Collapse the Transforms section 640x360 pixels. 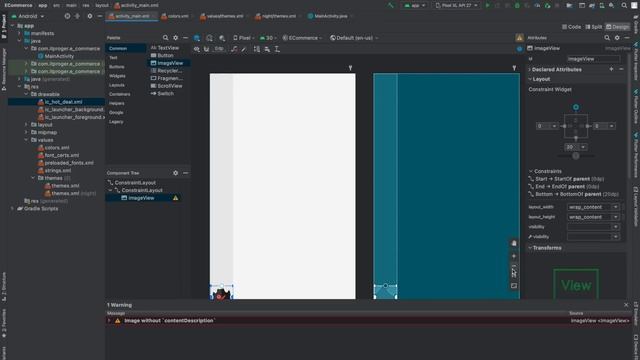[530, 248]
